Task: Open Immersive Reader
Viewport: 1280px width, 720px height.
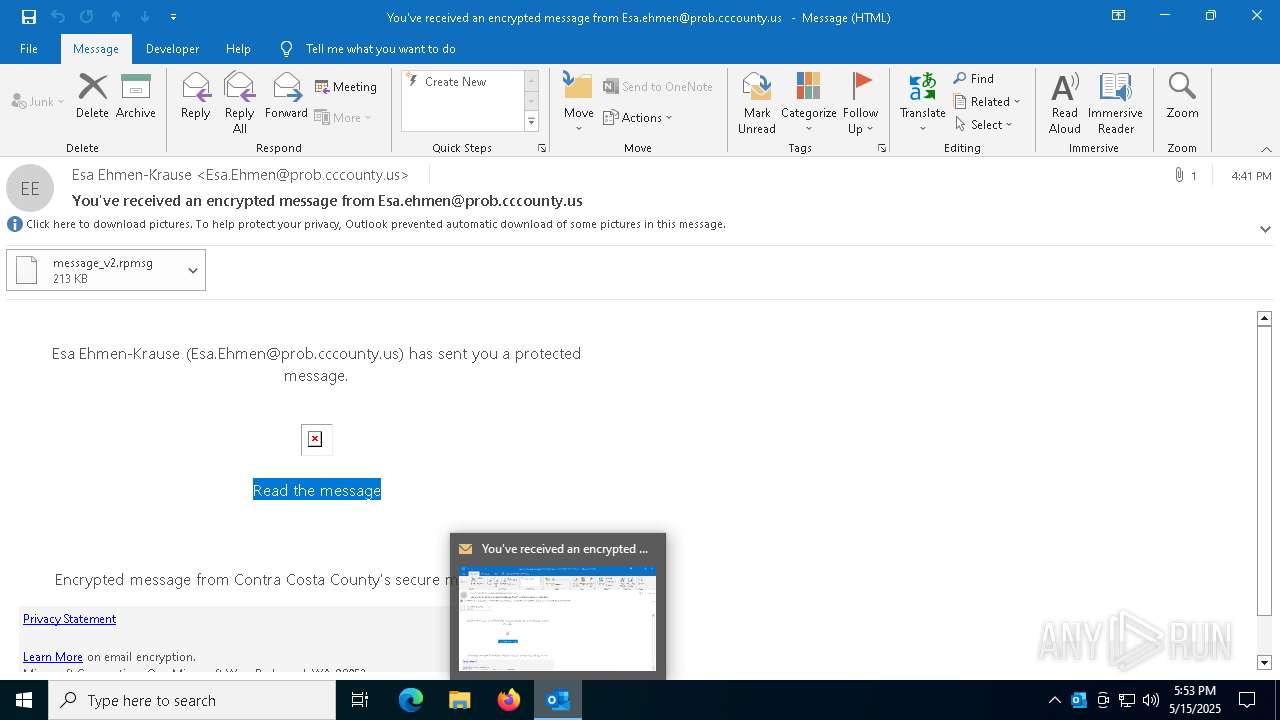Action: tap(1115, 103)
